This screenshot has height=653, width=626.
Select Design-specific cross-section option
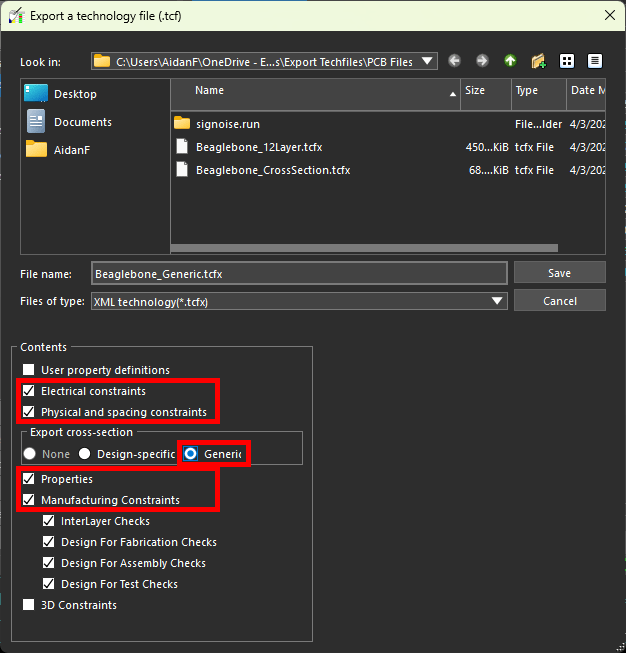pyautogui.click(x=85, y=454)
